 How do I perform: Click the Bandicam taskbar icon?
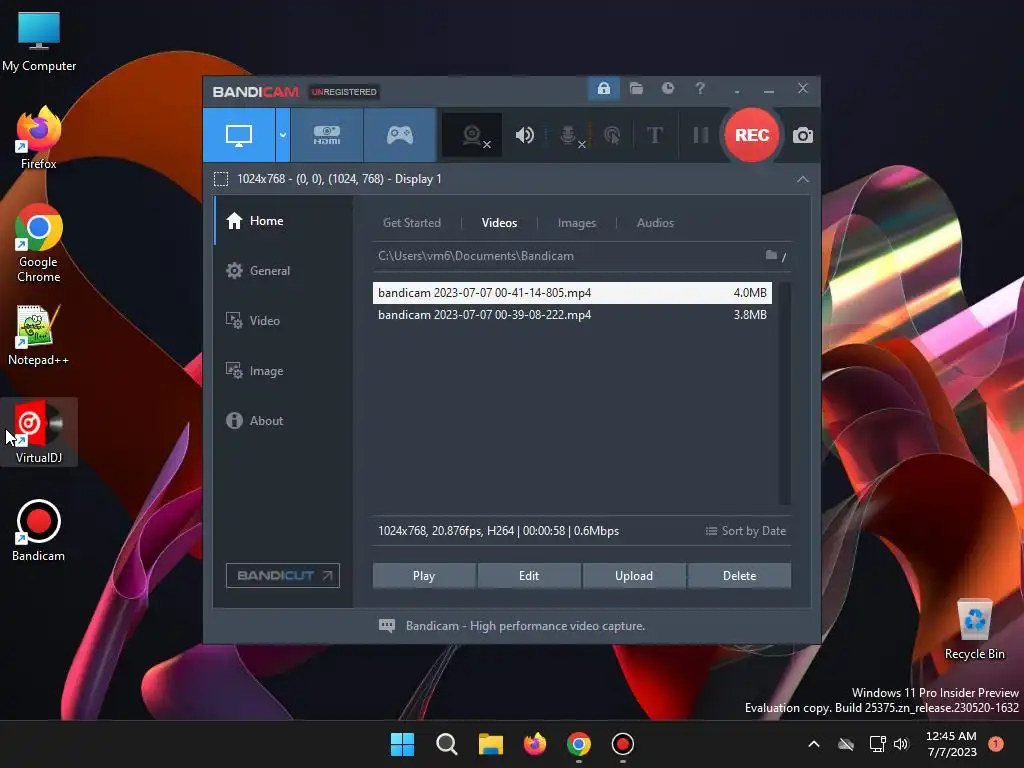click(622, 744)
